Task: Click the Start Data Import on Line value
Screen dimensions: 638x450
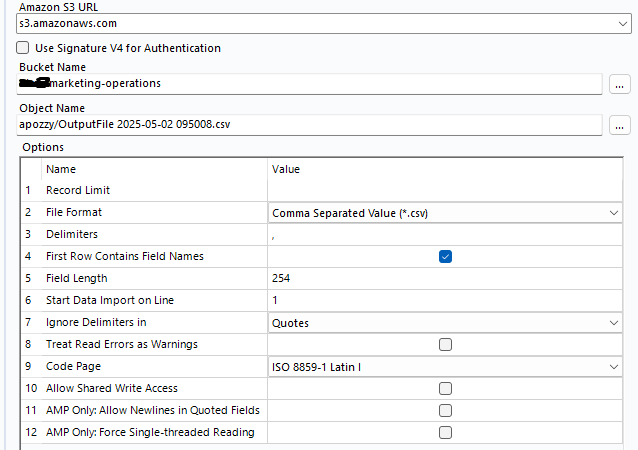Action: 445,300
